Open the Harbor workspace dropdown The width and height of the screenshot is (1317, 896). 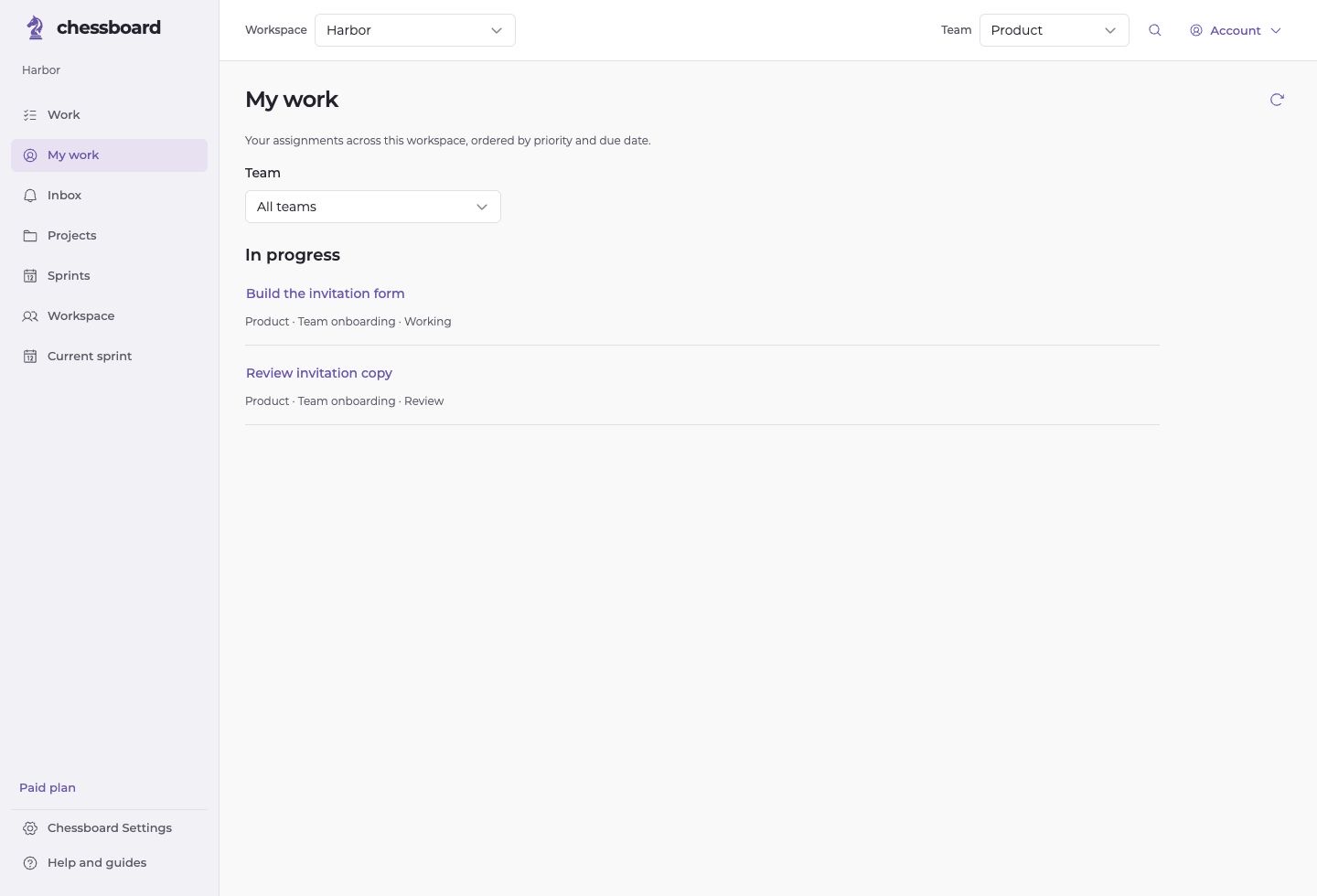(415, 30)
